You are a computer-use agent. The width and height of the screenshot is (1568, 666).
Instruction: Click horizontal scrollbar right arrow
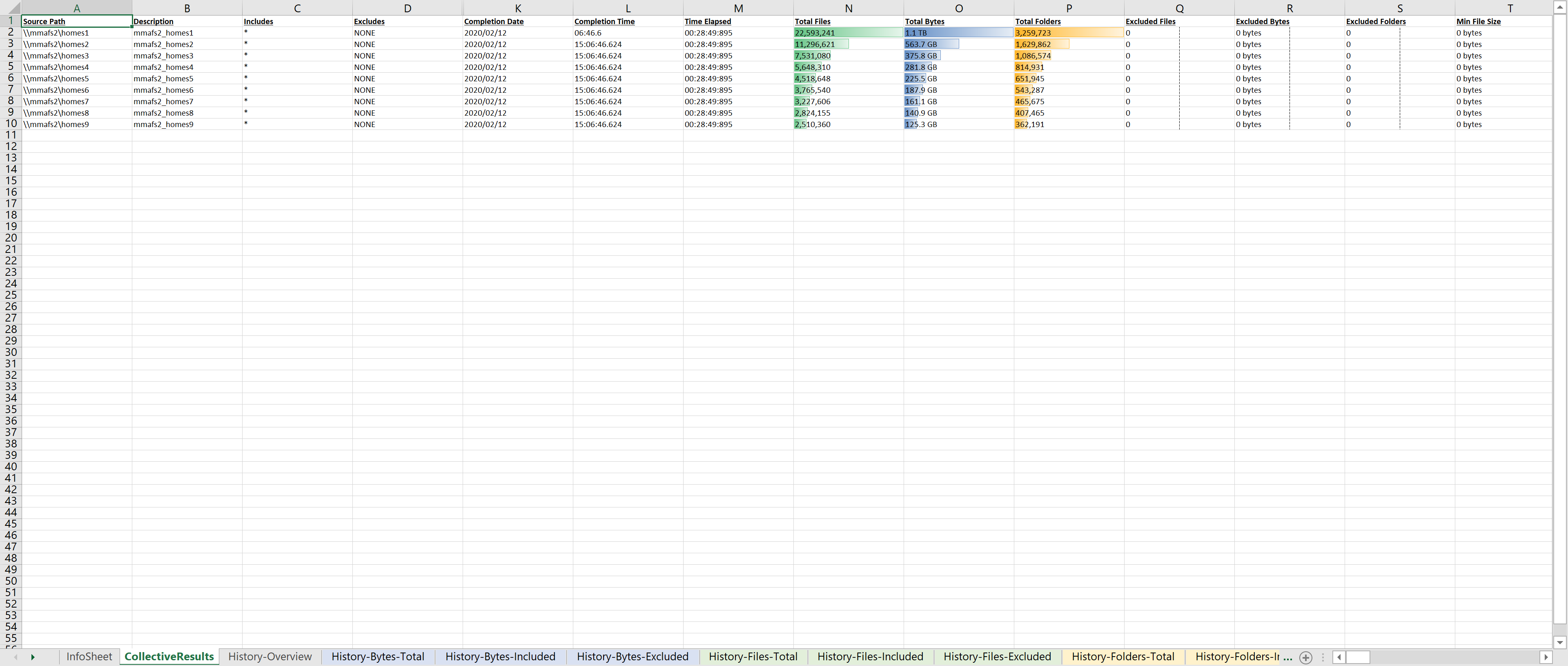(1546, 657)
